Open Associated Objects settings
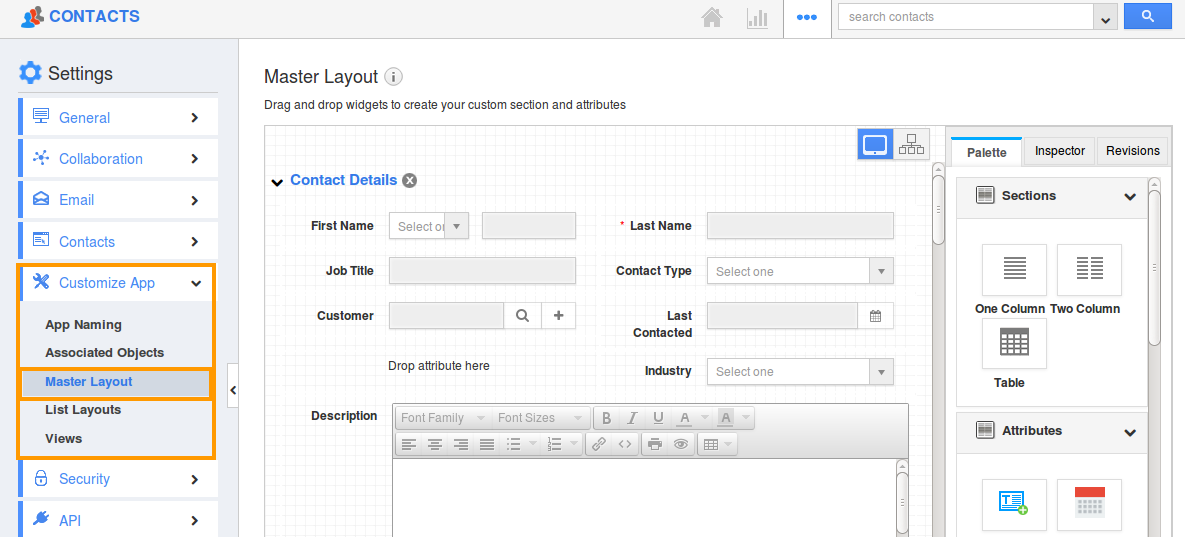Screen dimensions: 1185x537 pos(104,353)
